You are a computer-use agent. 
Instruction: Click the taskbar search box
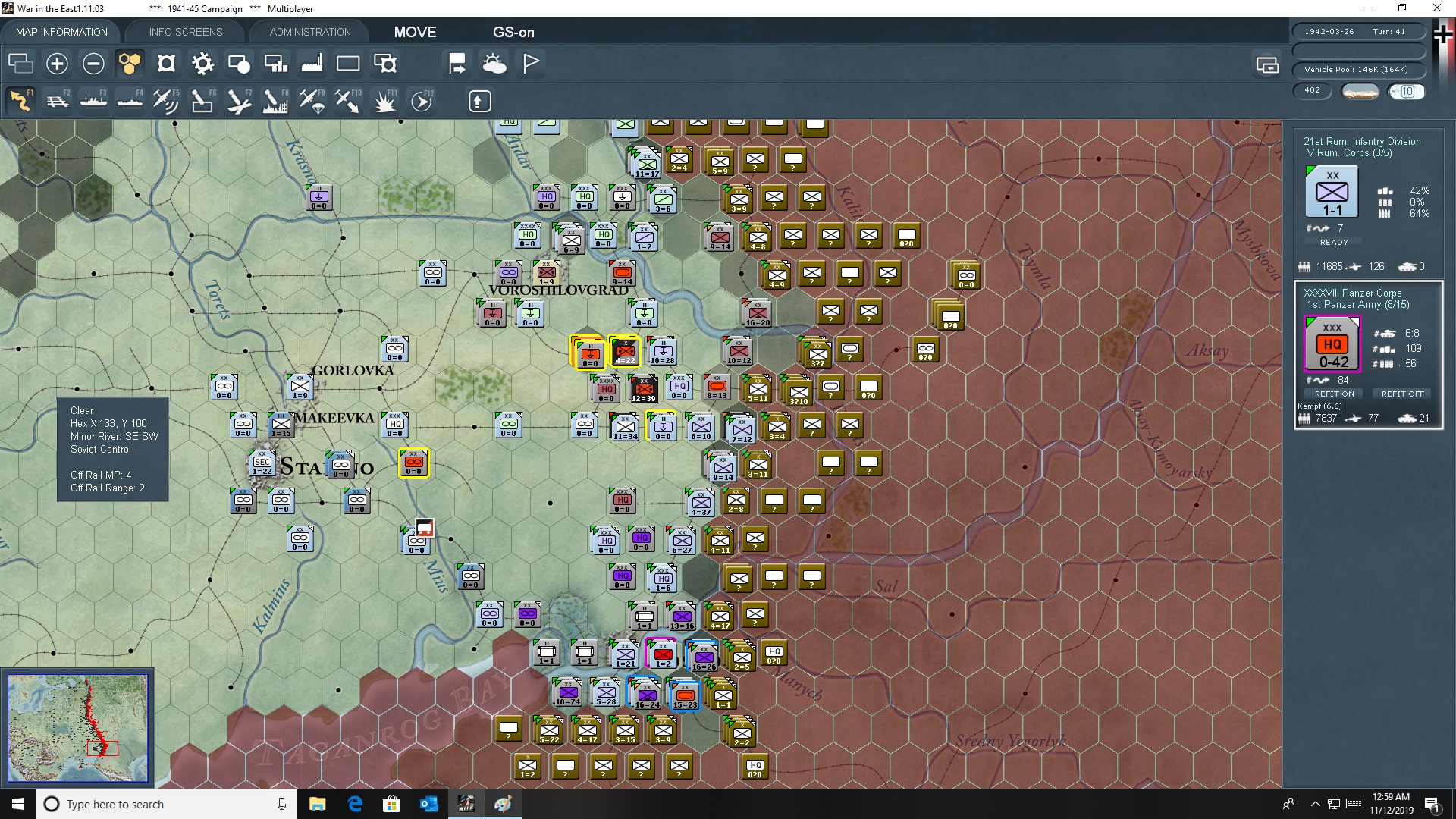[167, 804]
